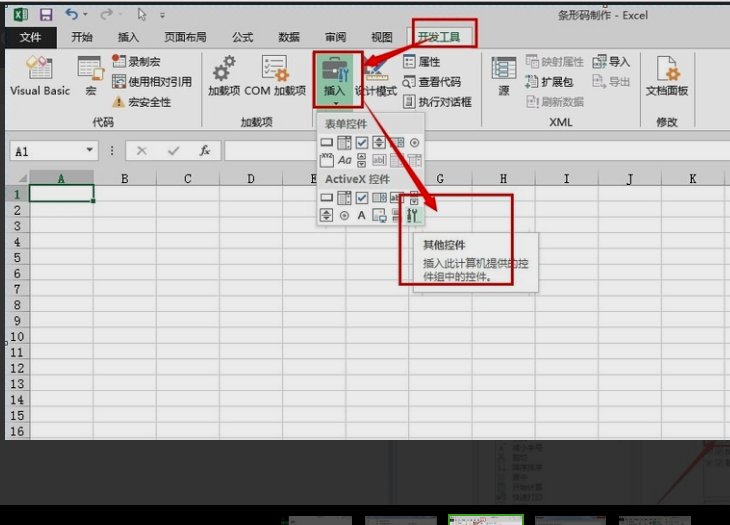The width and height of the screenshot is (730, 525).
Task: Switch to 视图 view tab
Action: pyautogui.click(x=382, y=37)
